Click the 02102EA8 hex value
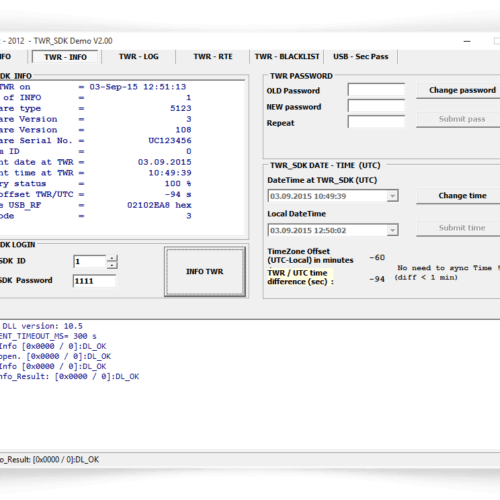 [x=159, y=205]
